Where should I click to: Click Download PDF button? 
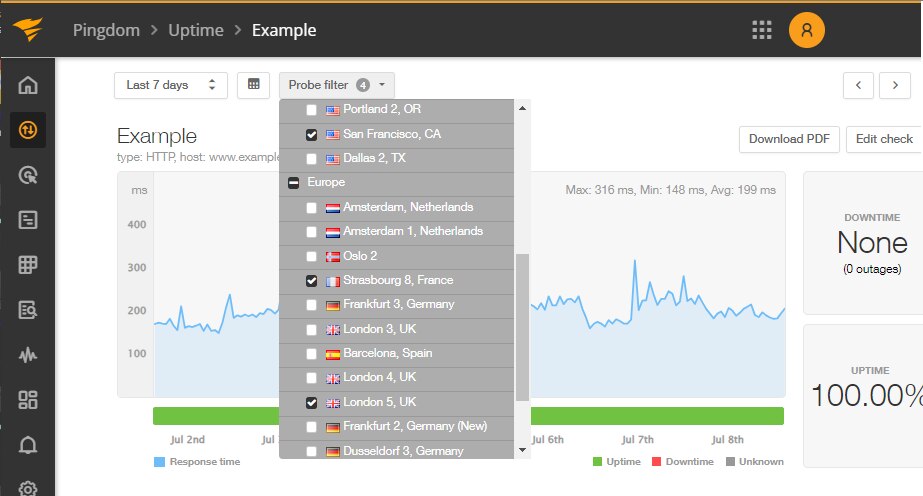coord(789,139)
